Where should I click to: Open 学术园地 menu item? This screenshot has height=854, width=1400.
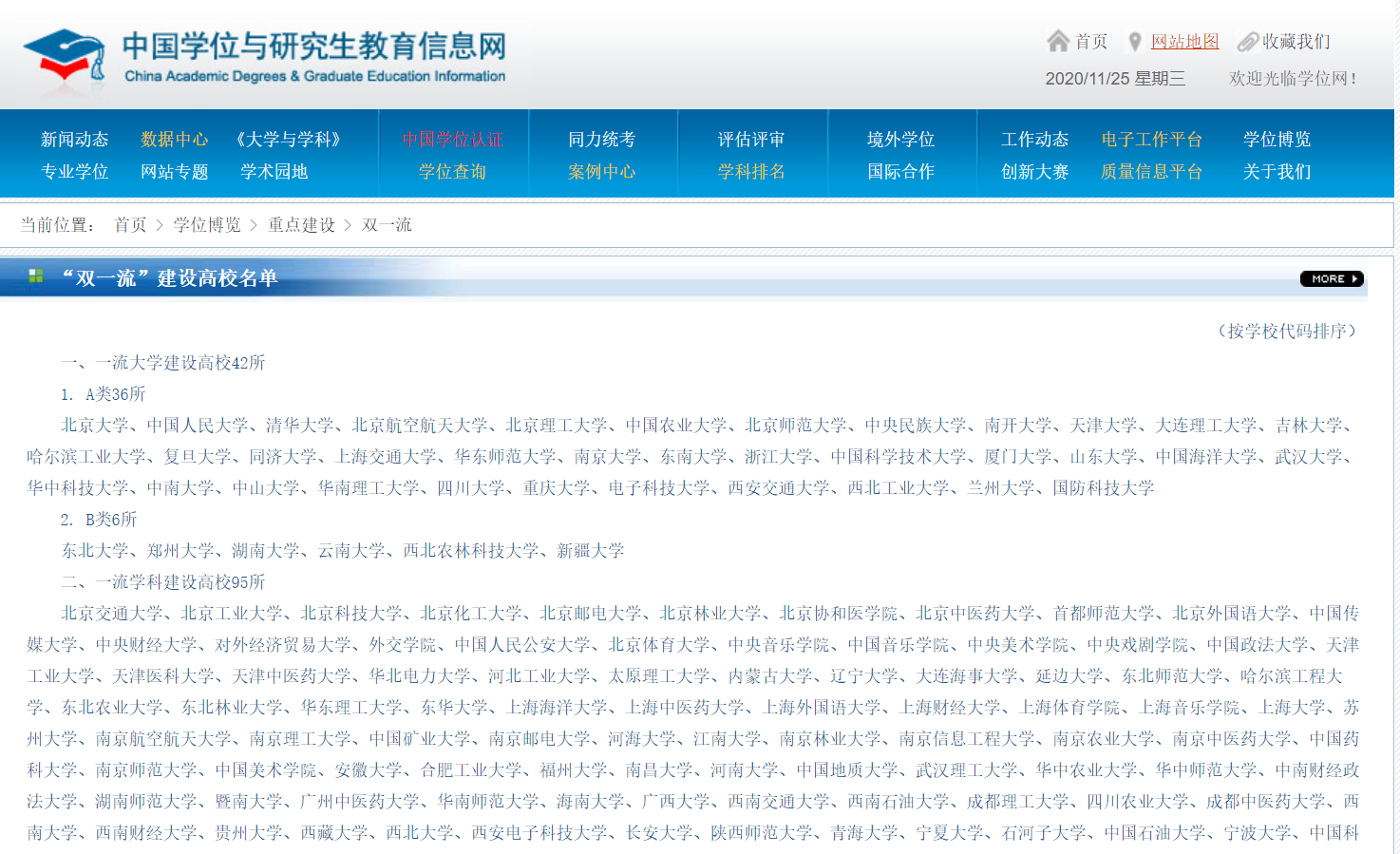[274, 172]
